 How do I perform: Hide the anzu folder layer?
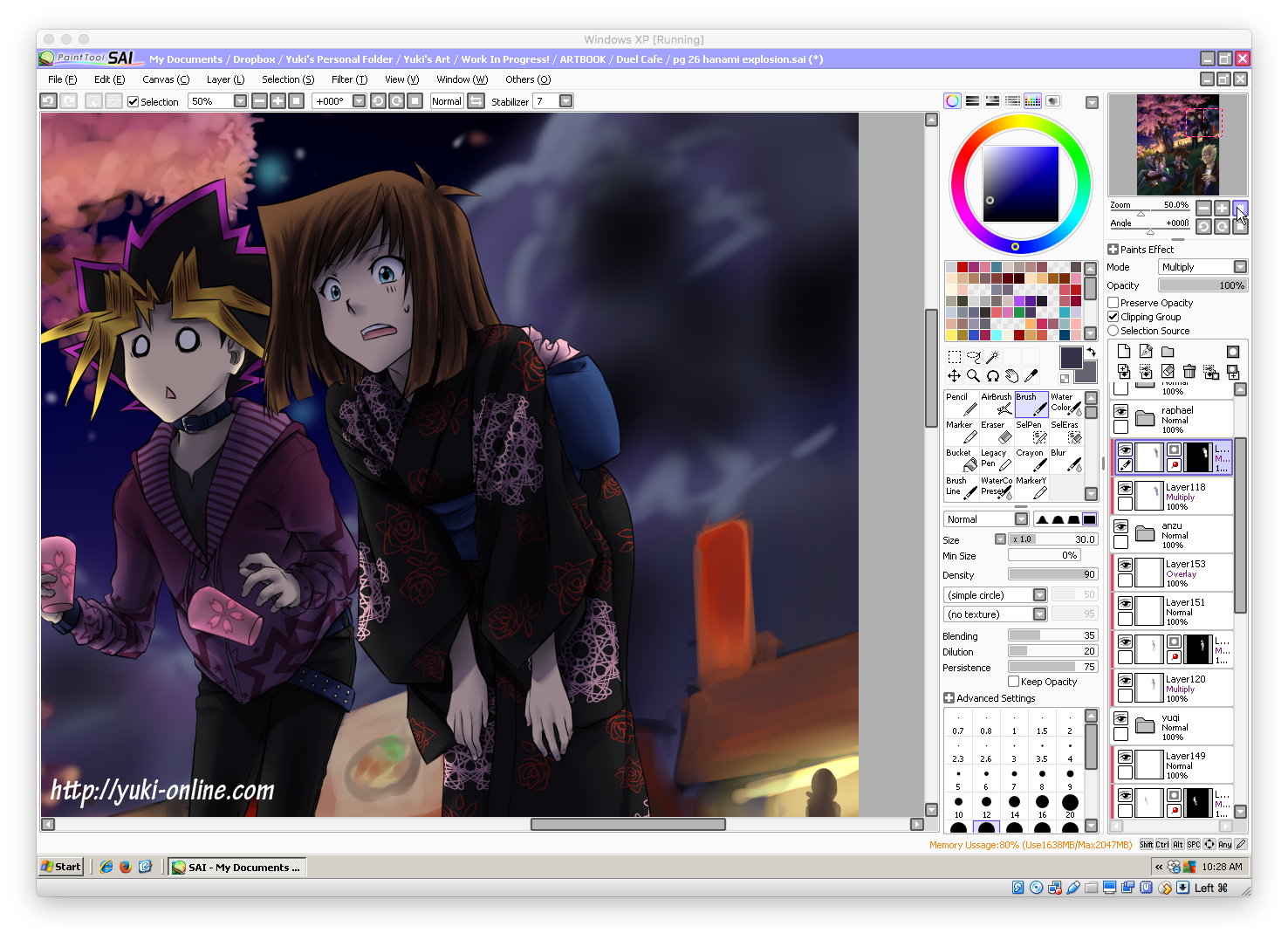tap(1121, 526)
